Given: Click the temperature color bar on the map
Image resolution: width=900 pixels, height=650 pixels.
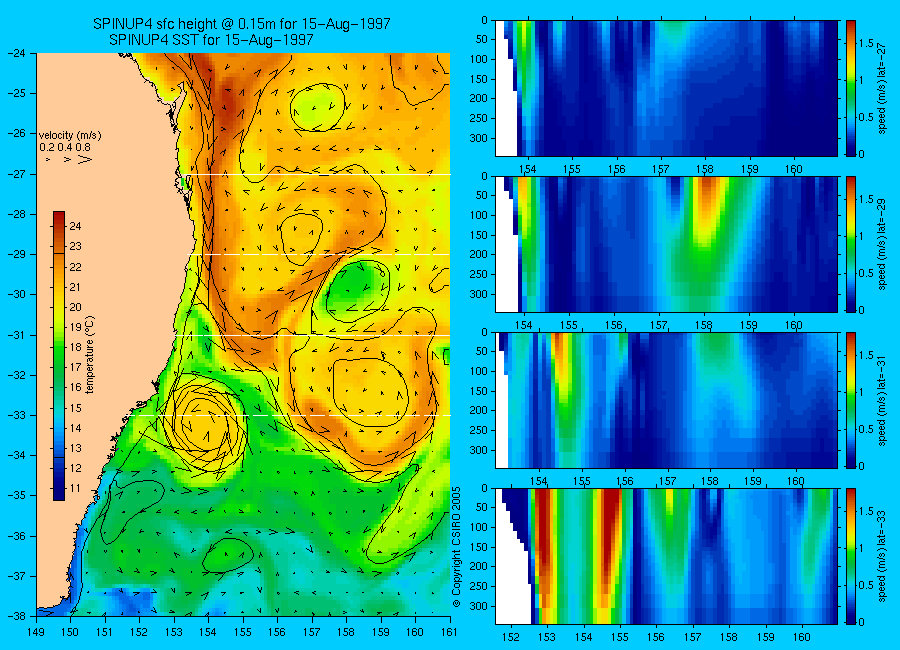Looking at the screenshot, I should click(x=59, y=356).
